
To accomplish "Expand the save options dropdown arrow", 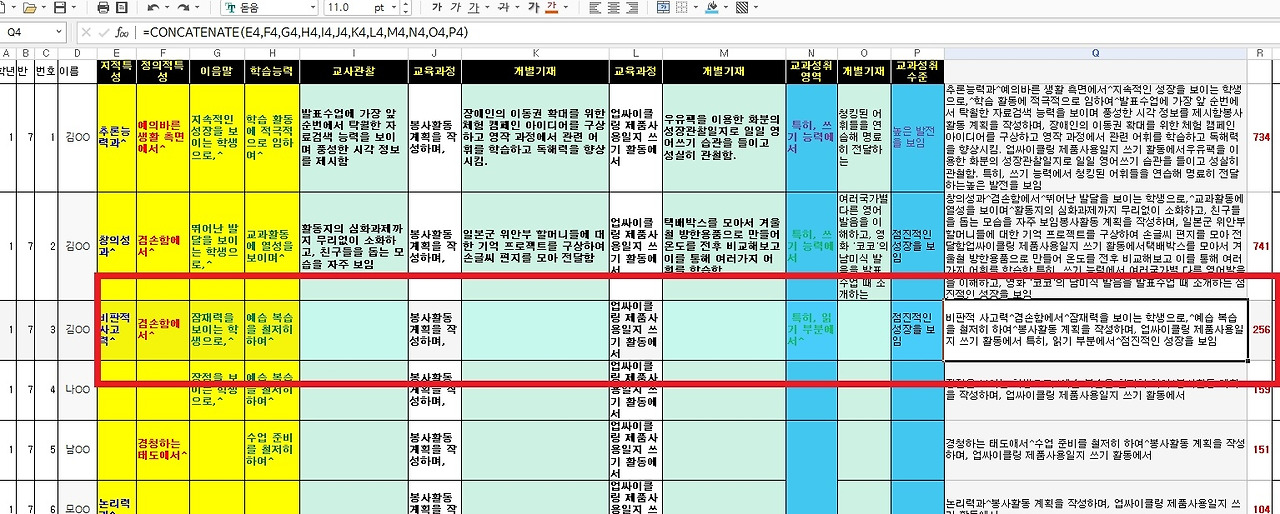I will pyautogui.click(x=74, y=8).
